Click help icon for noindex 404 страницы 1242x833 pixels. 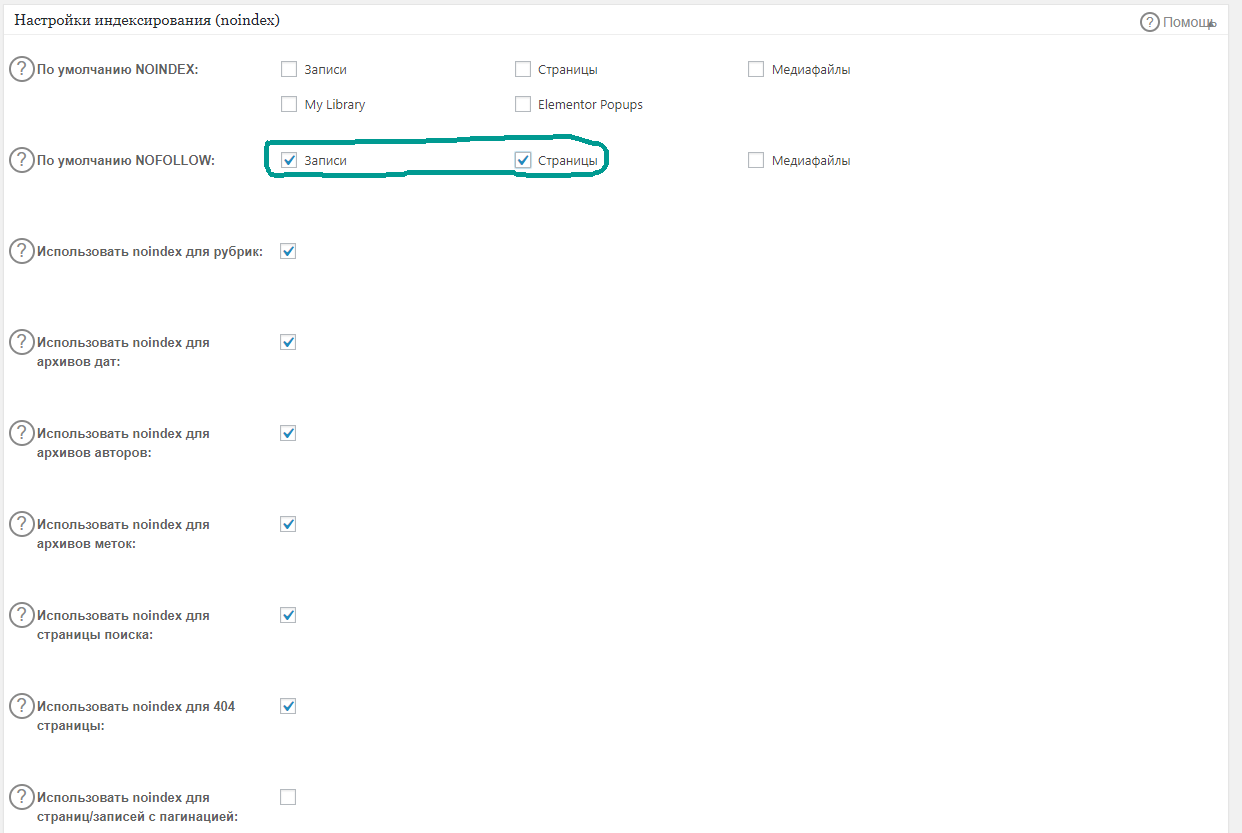click(x=21, y=706)
